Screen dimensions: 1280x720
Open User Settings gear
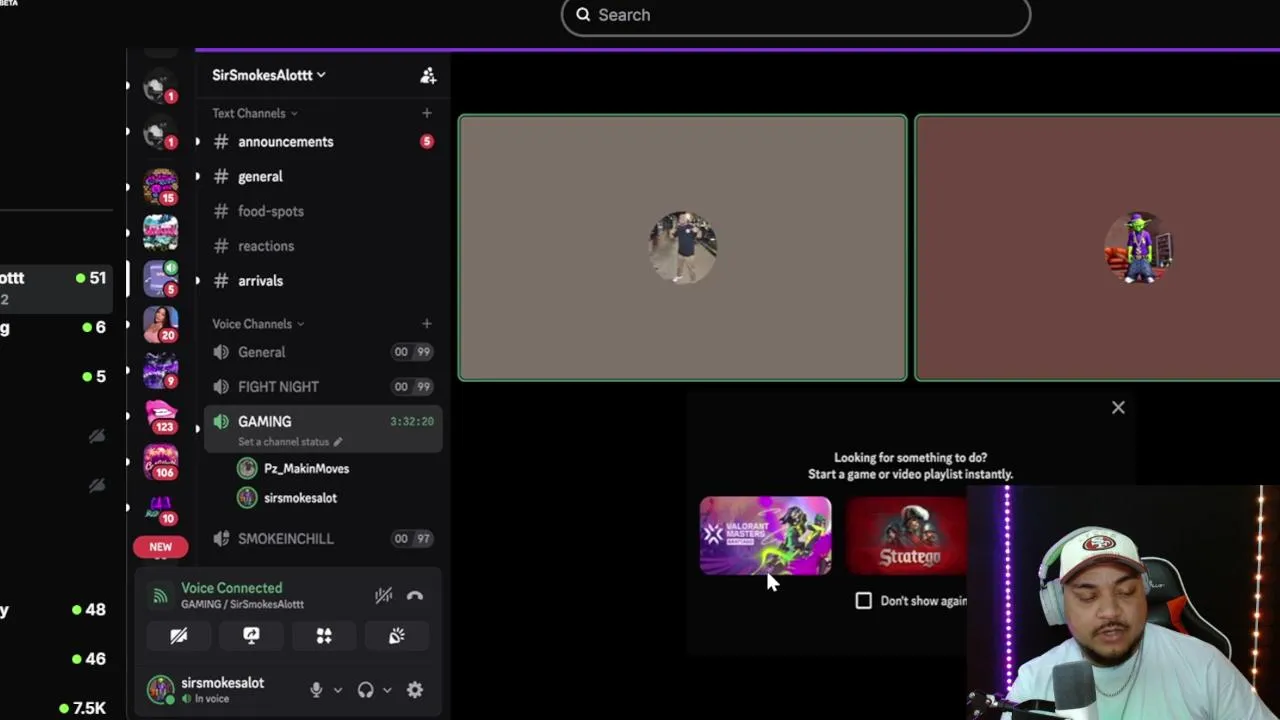tap(415, 690)
